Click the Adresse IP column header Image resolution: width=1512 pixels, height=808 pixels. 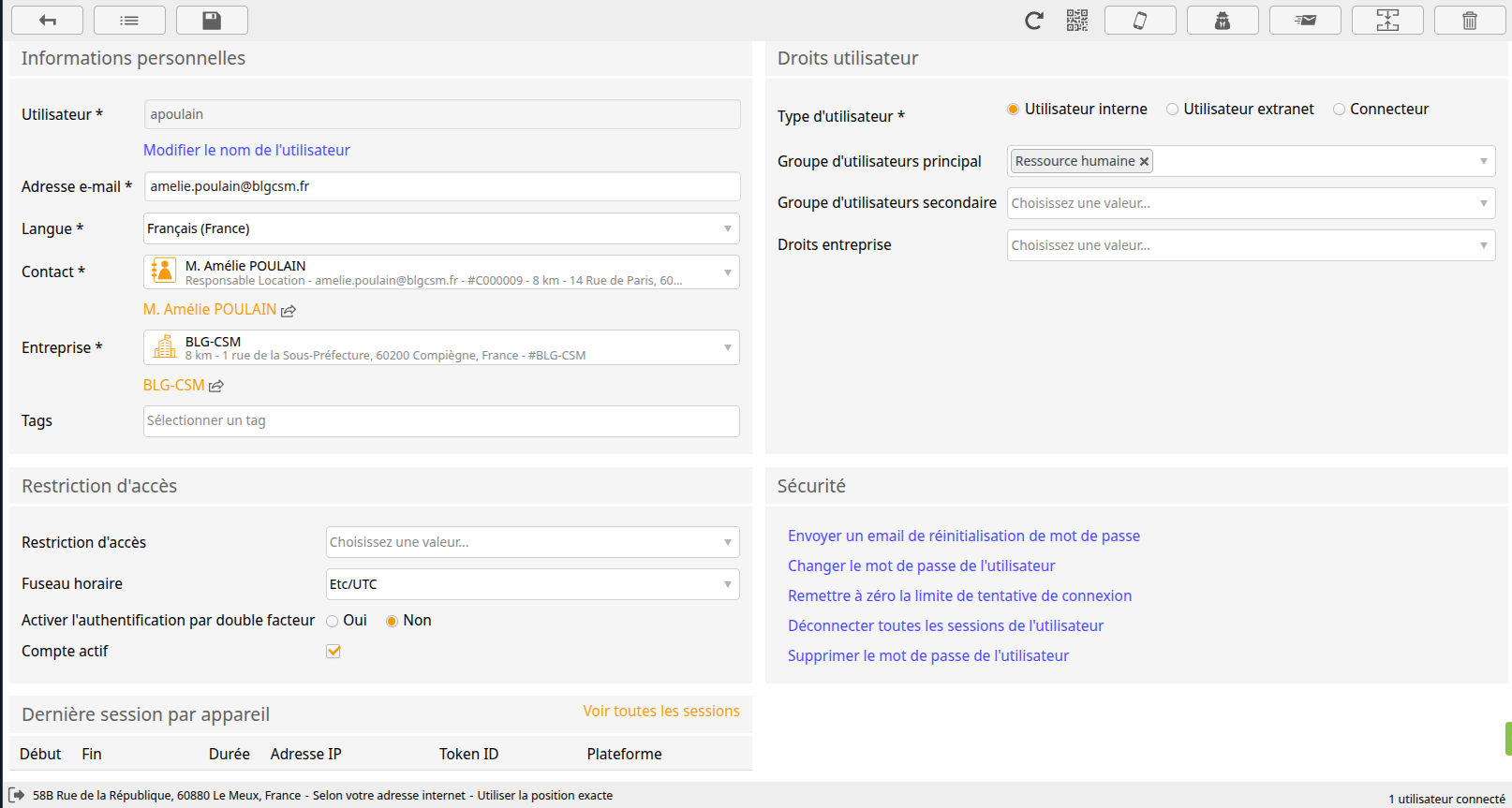[x=305, y=754]
